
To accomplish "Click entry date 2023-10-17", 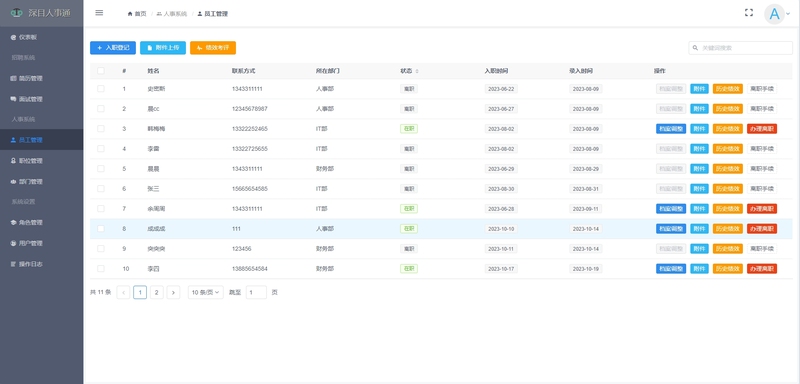I will (501, 268).
